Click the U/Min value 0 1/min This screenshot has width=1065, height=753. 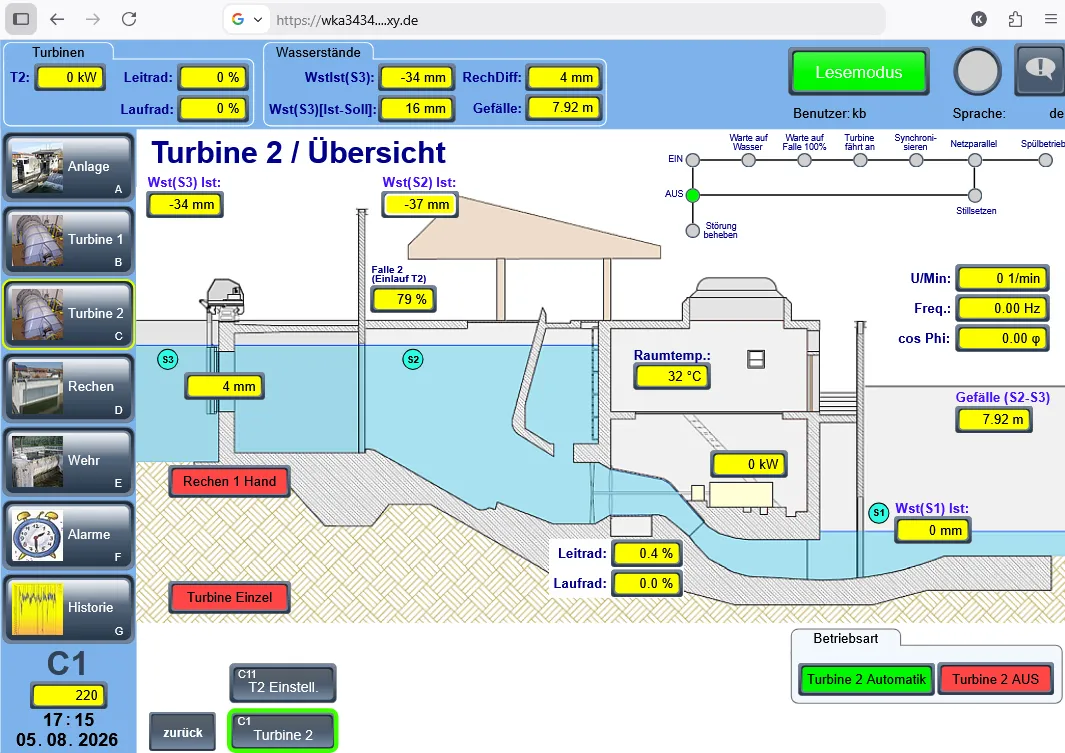tap(1003, 278)
